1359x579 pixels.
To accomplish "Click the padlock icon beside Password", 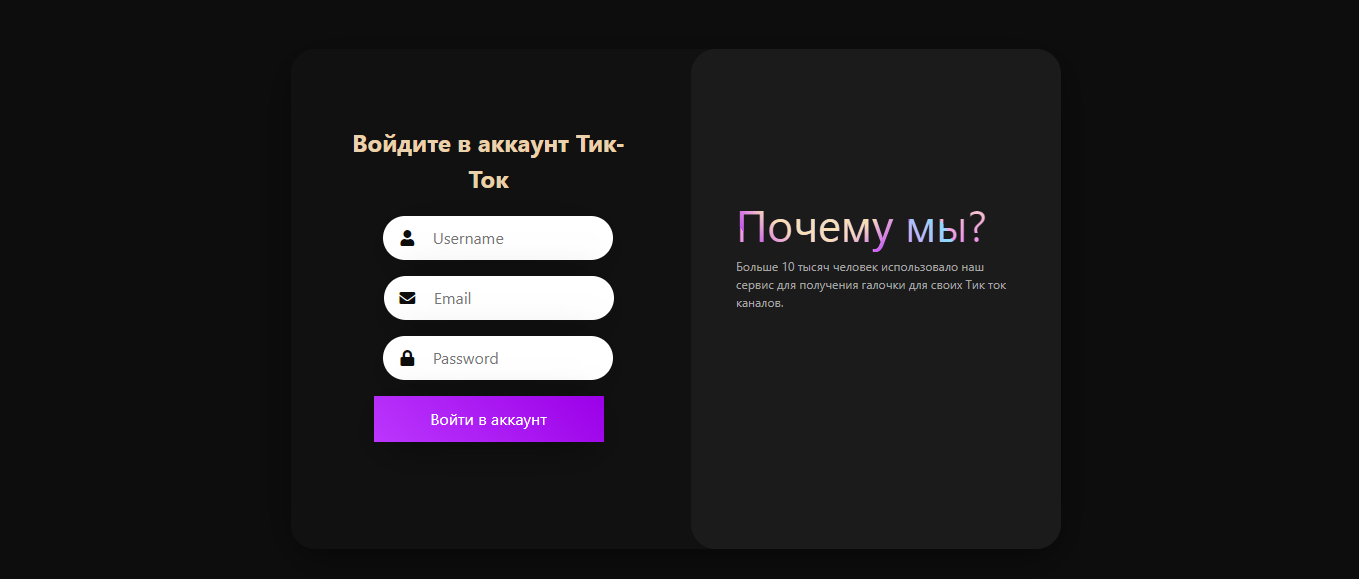I will pos(407,358).
